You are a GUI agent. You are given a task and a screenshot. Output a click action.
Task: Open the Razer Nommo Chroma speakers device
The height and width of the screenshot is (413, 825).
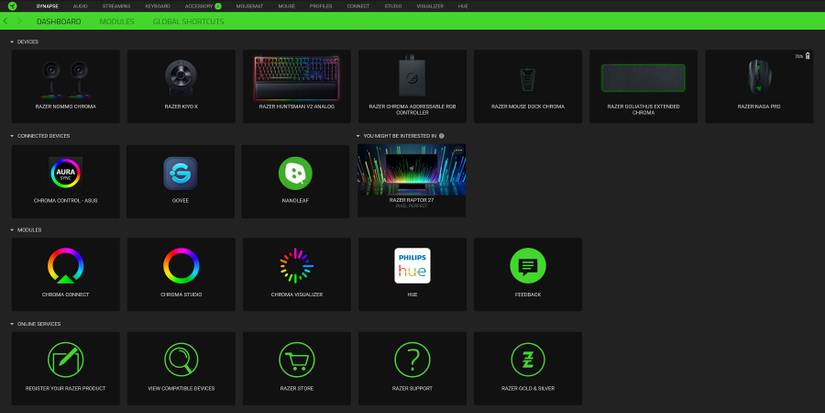66,86
